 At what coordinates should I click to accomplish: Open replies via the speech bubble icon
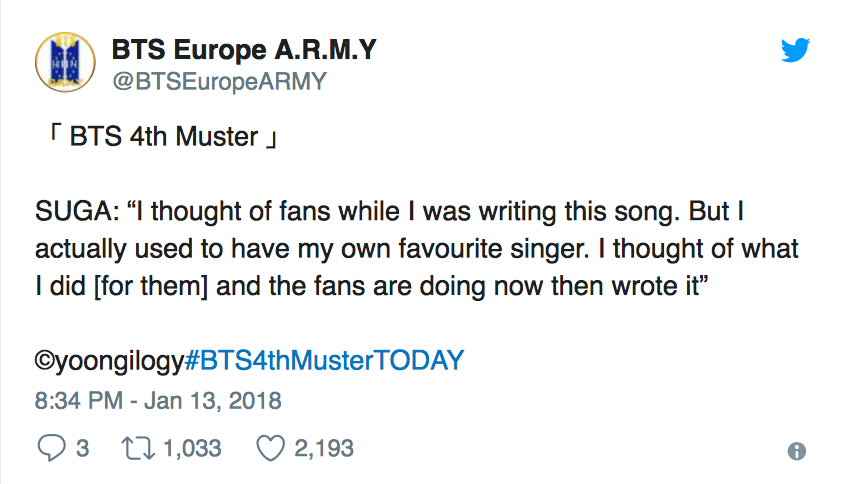click(52, 448)
